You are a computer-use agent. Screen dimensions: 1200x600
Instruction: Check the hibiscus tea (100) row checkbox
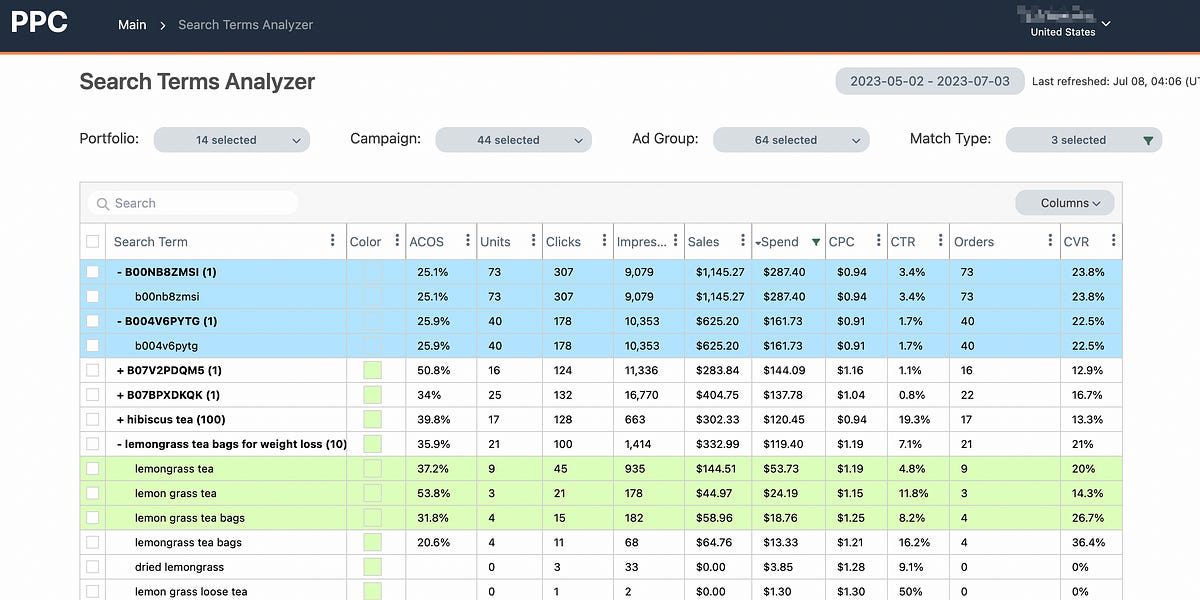point(93,419)
